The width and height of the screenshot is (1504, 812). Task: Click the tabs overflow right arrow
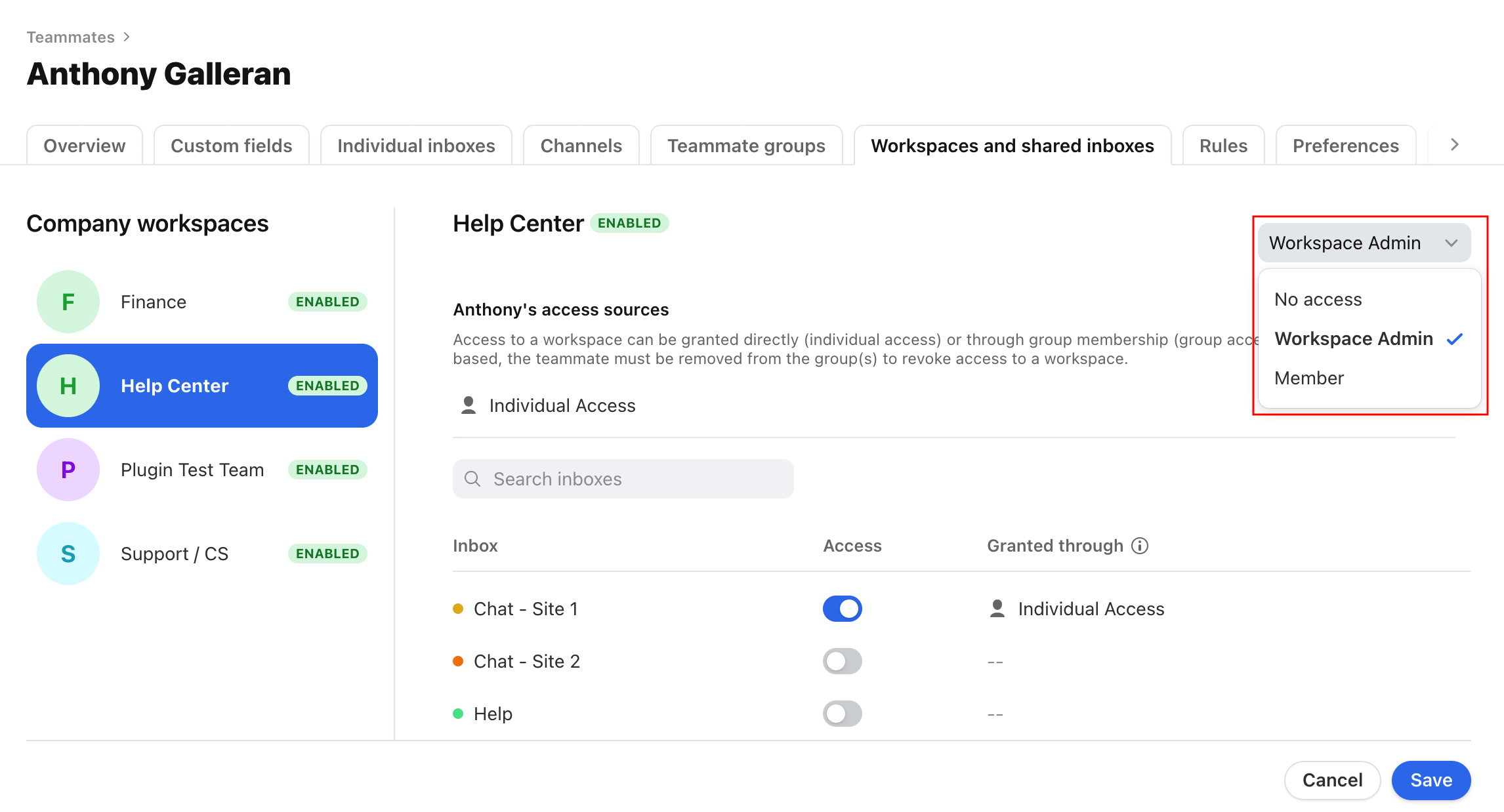tap(1455, 144)
